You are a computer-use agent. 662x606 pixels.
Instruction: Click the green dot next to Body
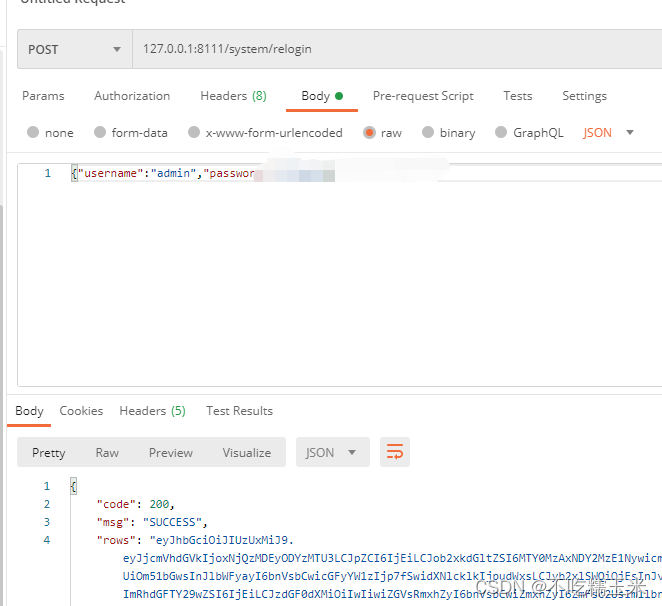pyautogui.click(x=339, y=96)
